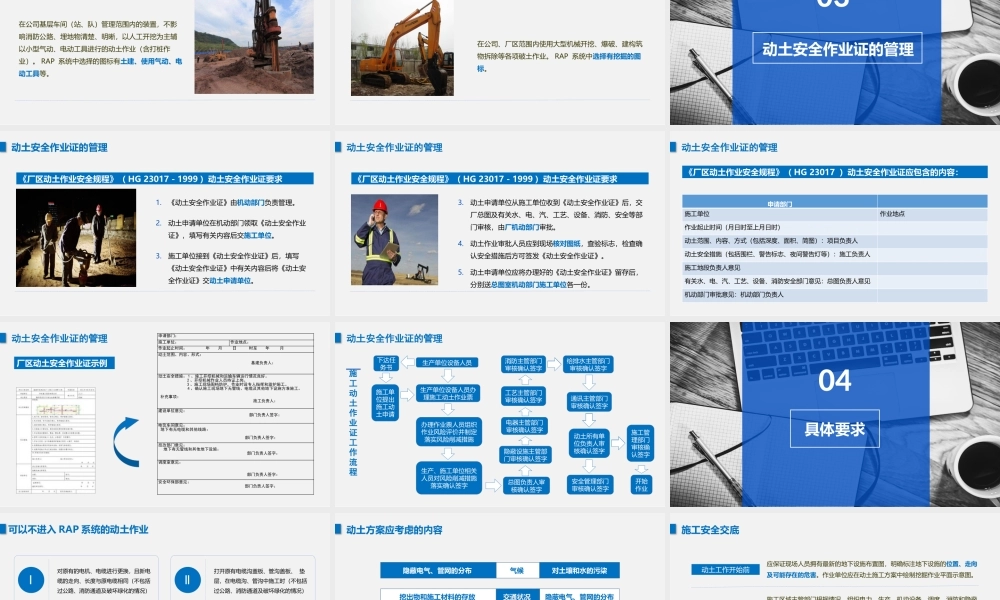This screenshot has width=1000, height=600.
Task: Click the curved blue arrow icon
Action: pyautogui.click(x=126, y=439)
